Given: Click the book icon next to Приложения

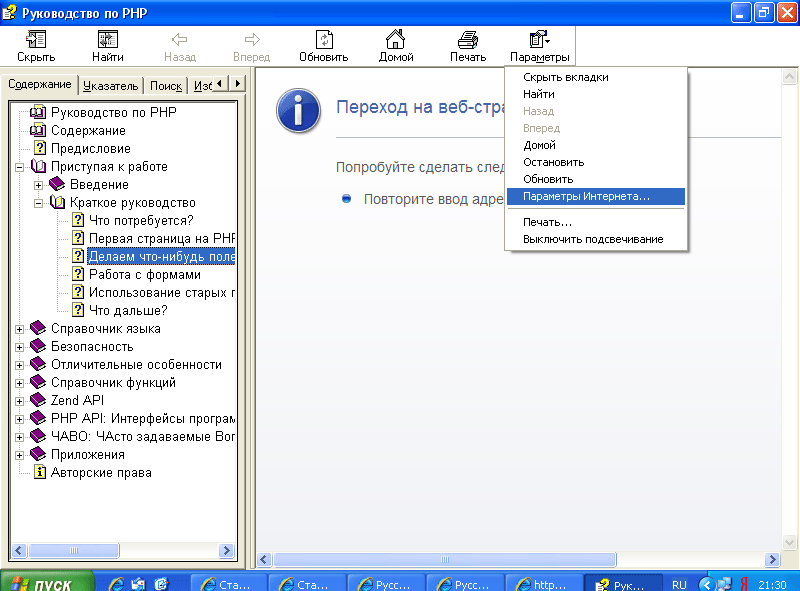Looking at the screenshot, I should coord(38,454).
